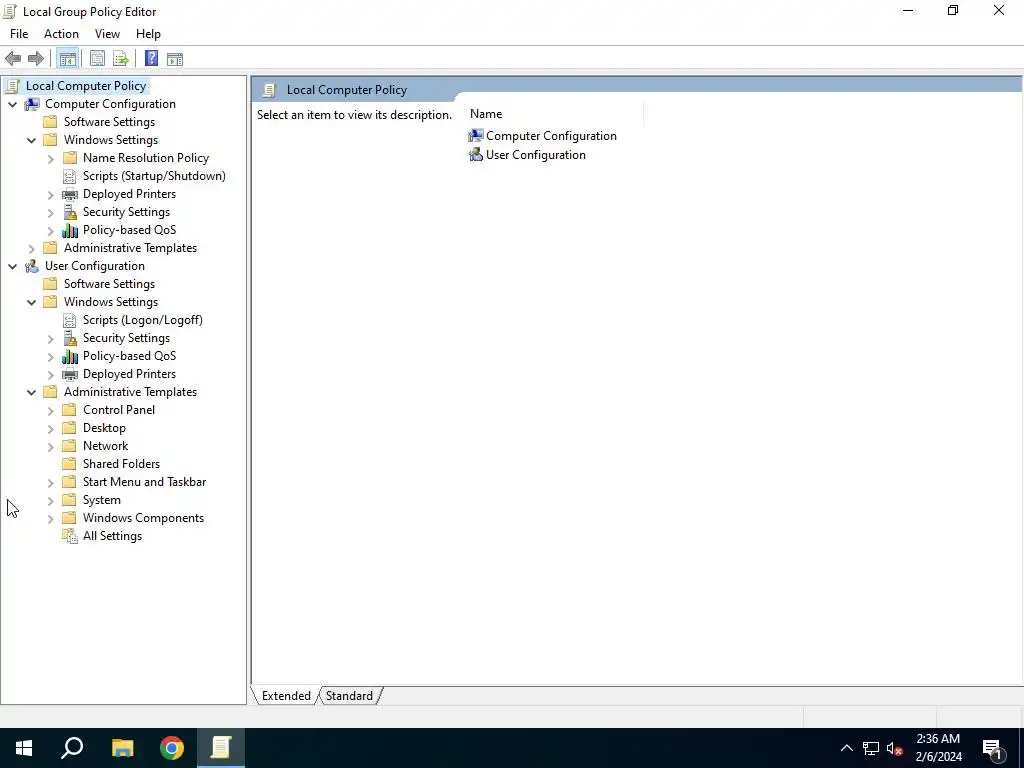Expand the Windows Components folder

[x=50, y=519]
